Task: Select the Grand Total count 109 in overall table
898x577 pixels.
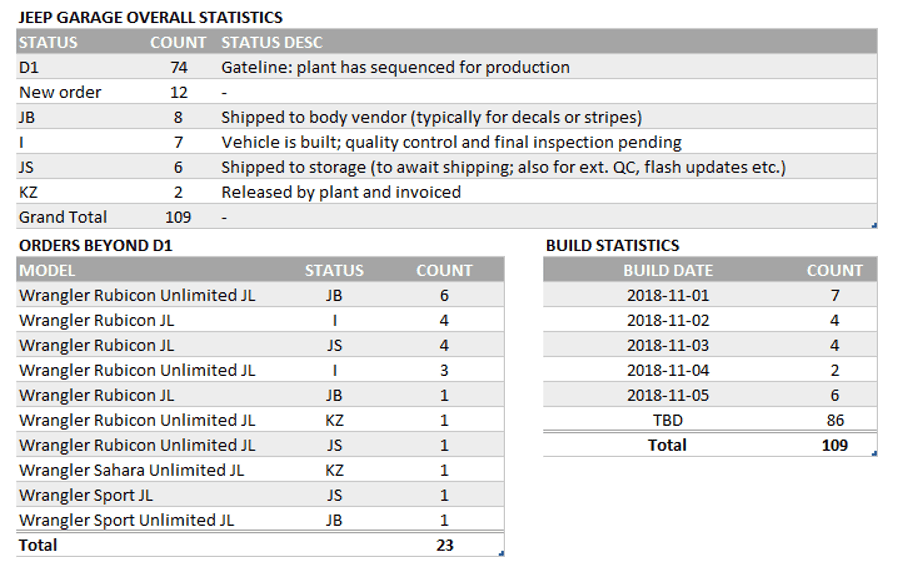Action: click(178, 218)
